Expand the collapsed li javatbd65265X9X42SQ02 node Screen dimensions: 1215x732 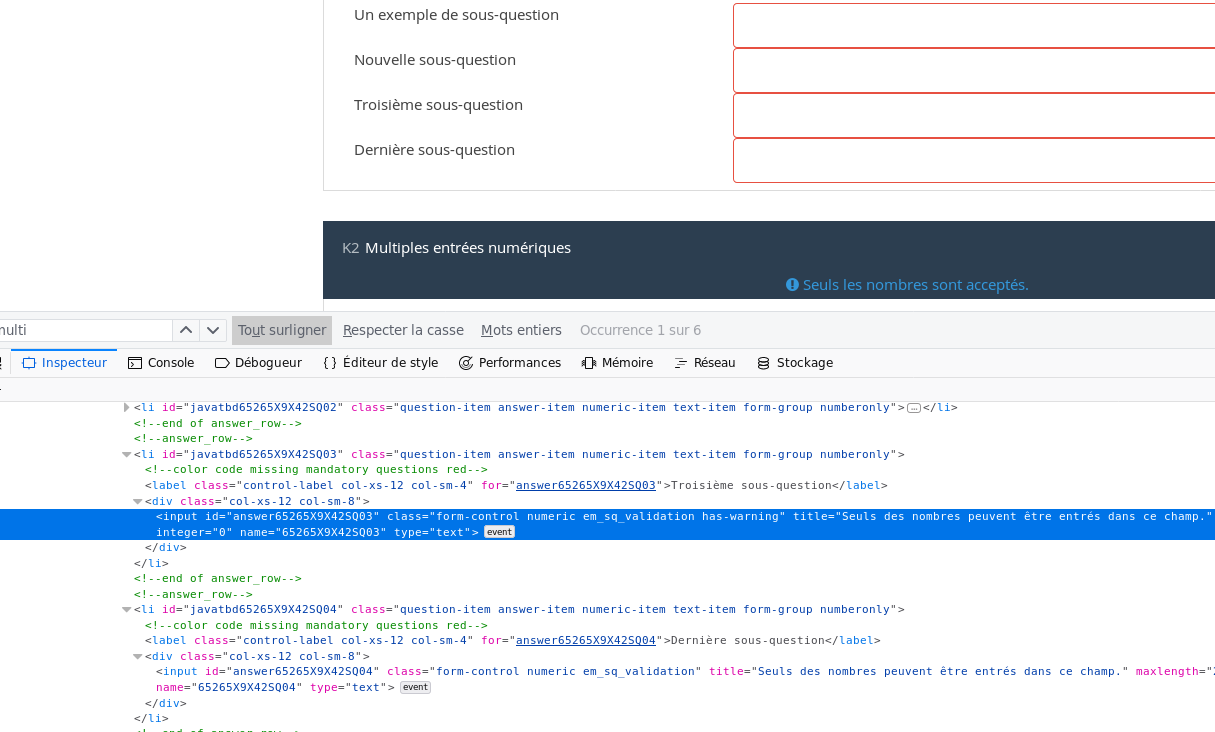click(x=127, y=408)
